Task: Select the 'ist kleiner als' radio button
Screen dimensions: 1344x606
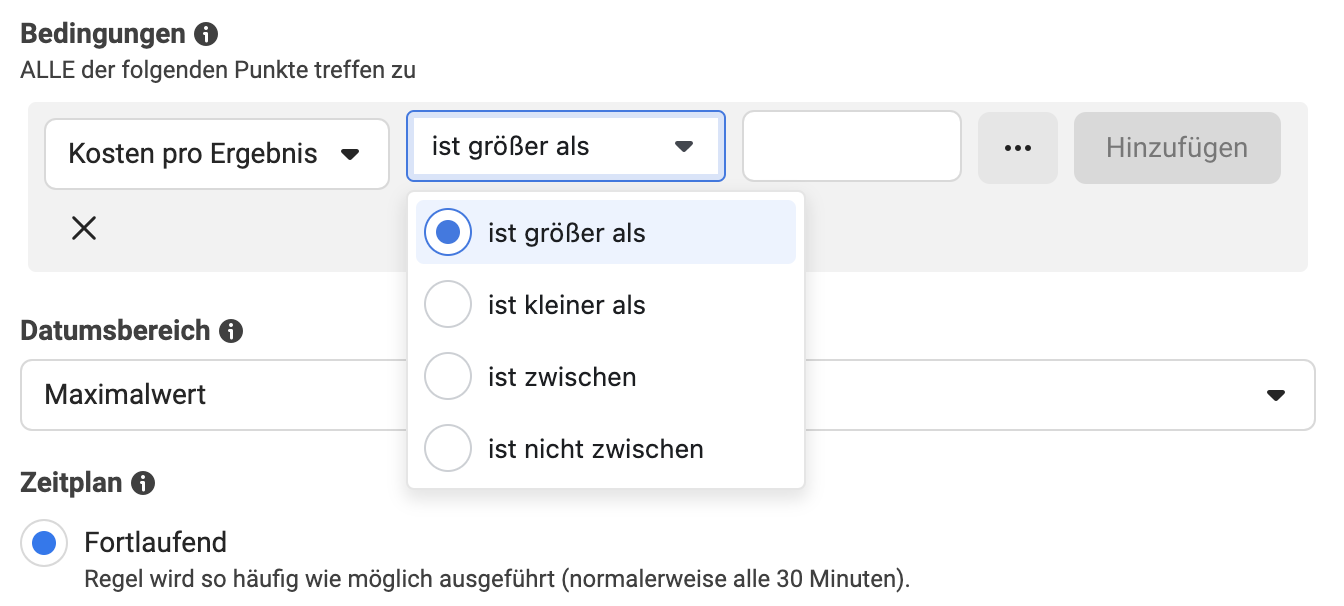Action: coord(448,305)
